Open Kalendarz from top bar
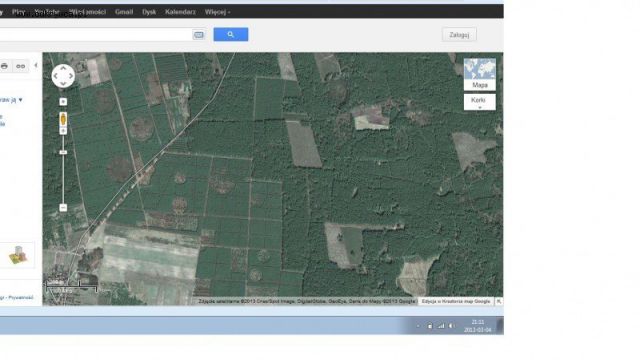The width and height of the screenshot is (640, 360). coord(180,12)
